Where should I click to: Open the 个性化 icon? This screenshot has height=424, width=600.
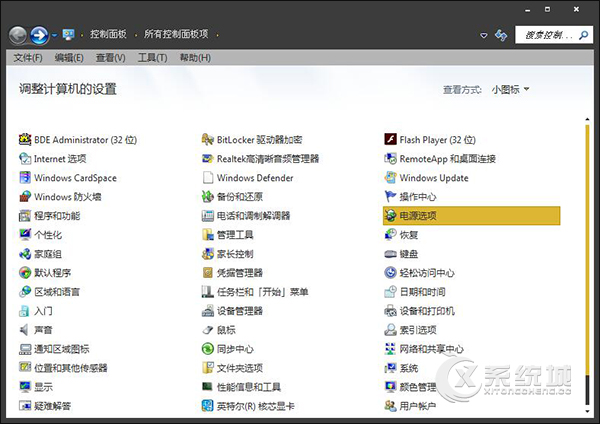coord(25,235)
